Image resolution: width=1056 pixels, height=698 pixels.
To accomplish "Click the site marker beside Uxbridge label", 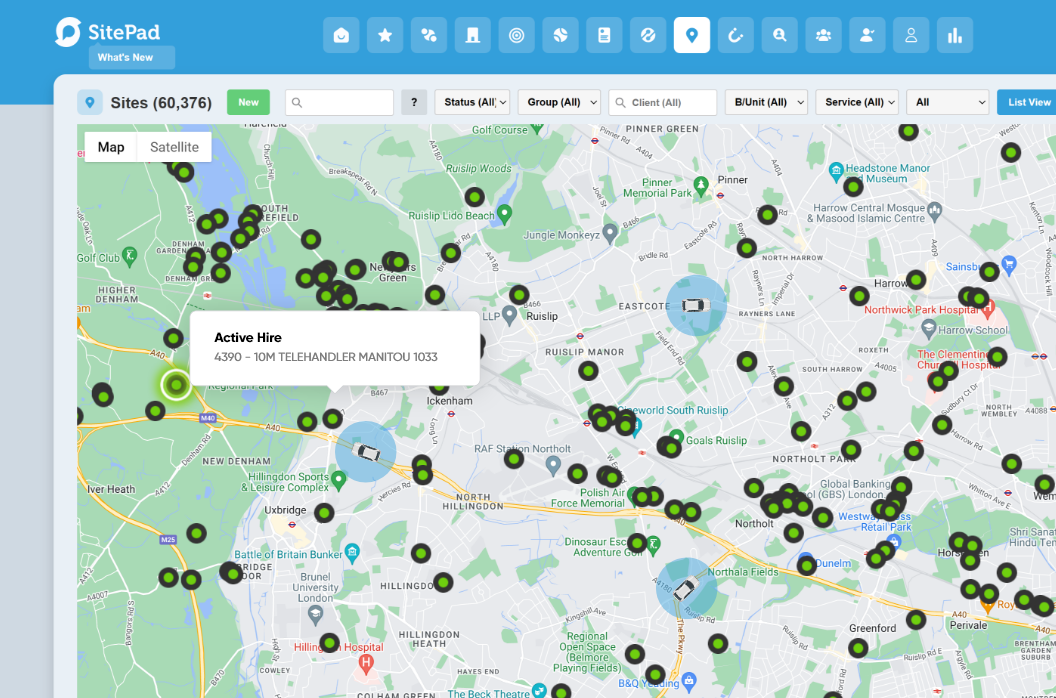I will pos(324,513).
